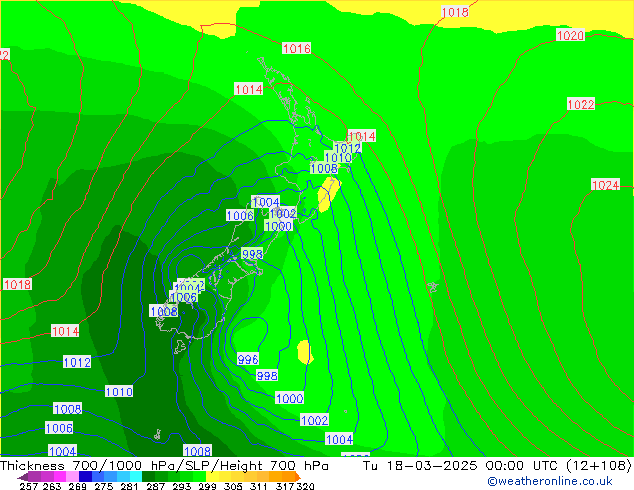This screenshot has width=634, height=490.
Task: Click the legend value 257
Action: 29,486
